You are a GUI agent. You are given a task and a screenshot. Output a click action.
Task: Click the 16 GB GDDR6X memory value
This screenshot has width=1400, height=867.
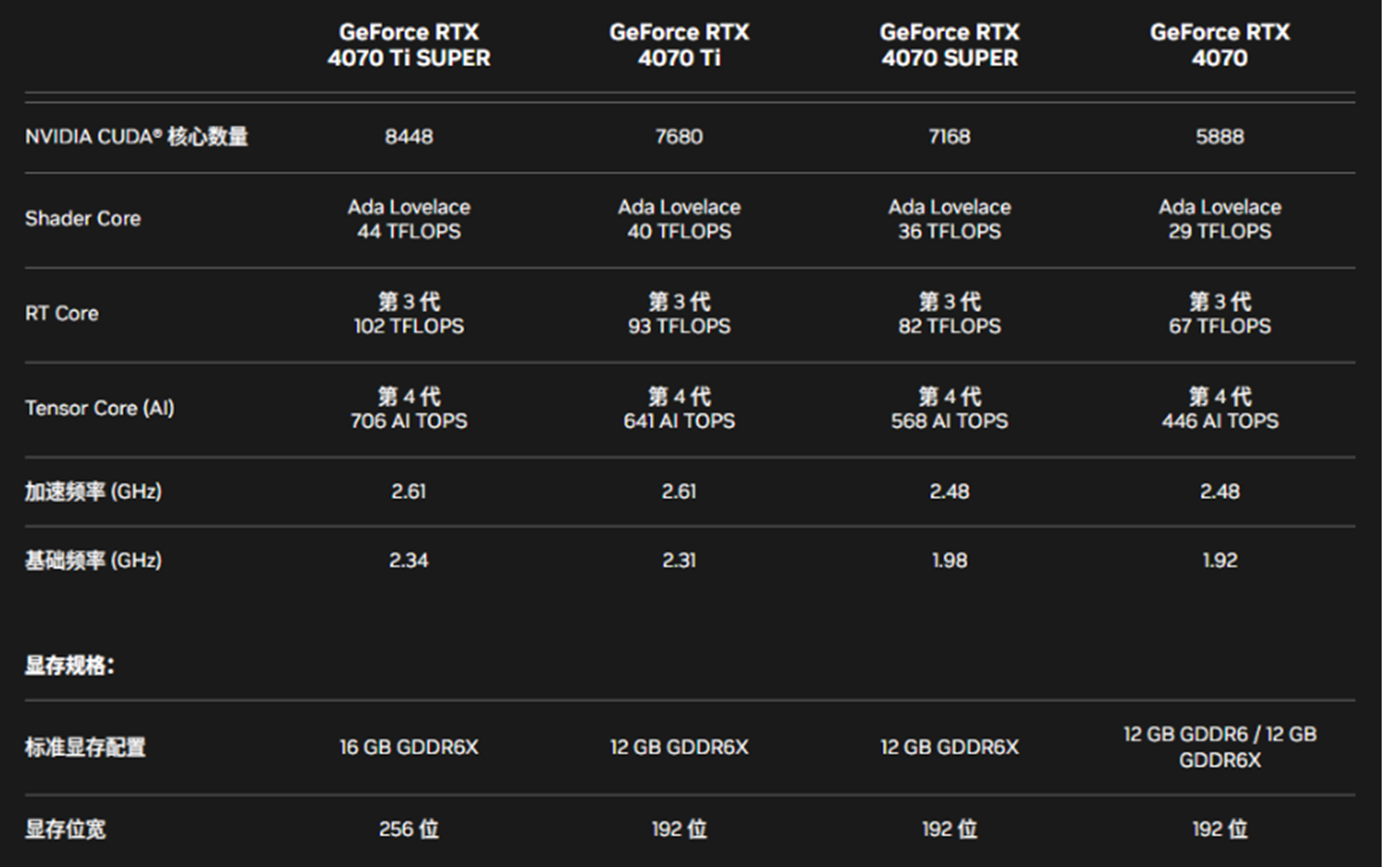click(409, 747)
